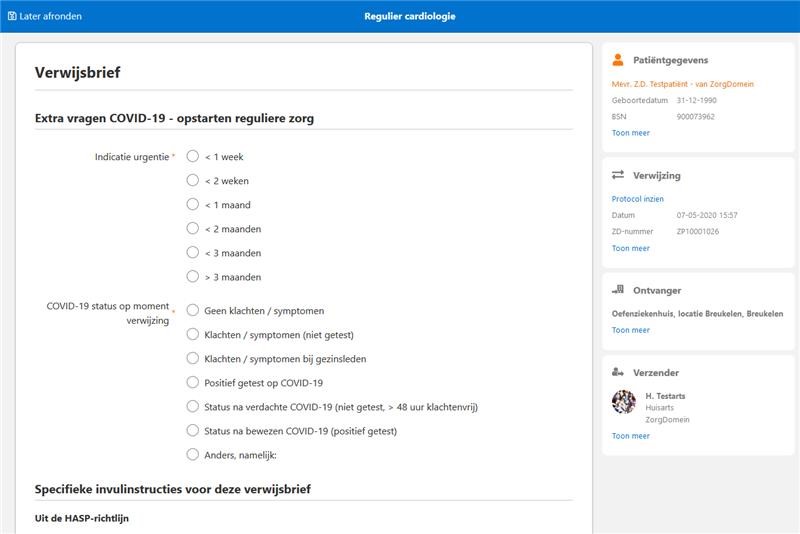The width and height of the screenshot is (800, 534).
Task: Click Later afronden to finish later
Action: pyautogui.click(x=50, y=16)
